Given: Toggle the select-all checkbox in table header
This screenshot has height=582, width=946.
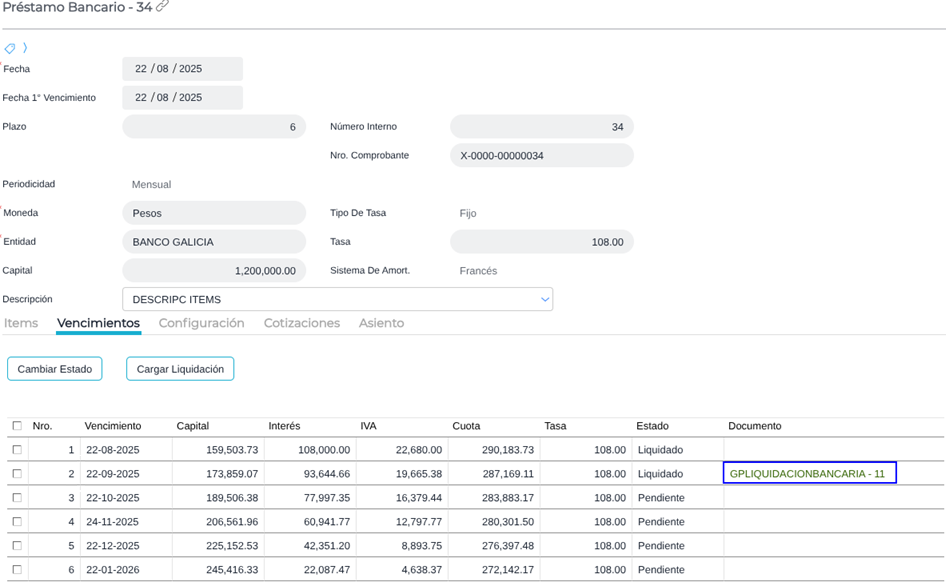Looking at the screenshot, I should pos(17,426).
